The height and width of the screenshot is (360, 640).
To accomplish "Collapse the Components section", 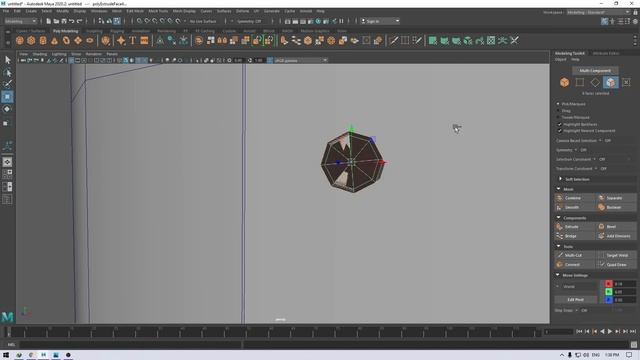I will click(558, 218).
